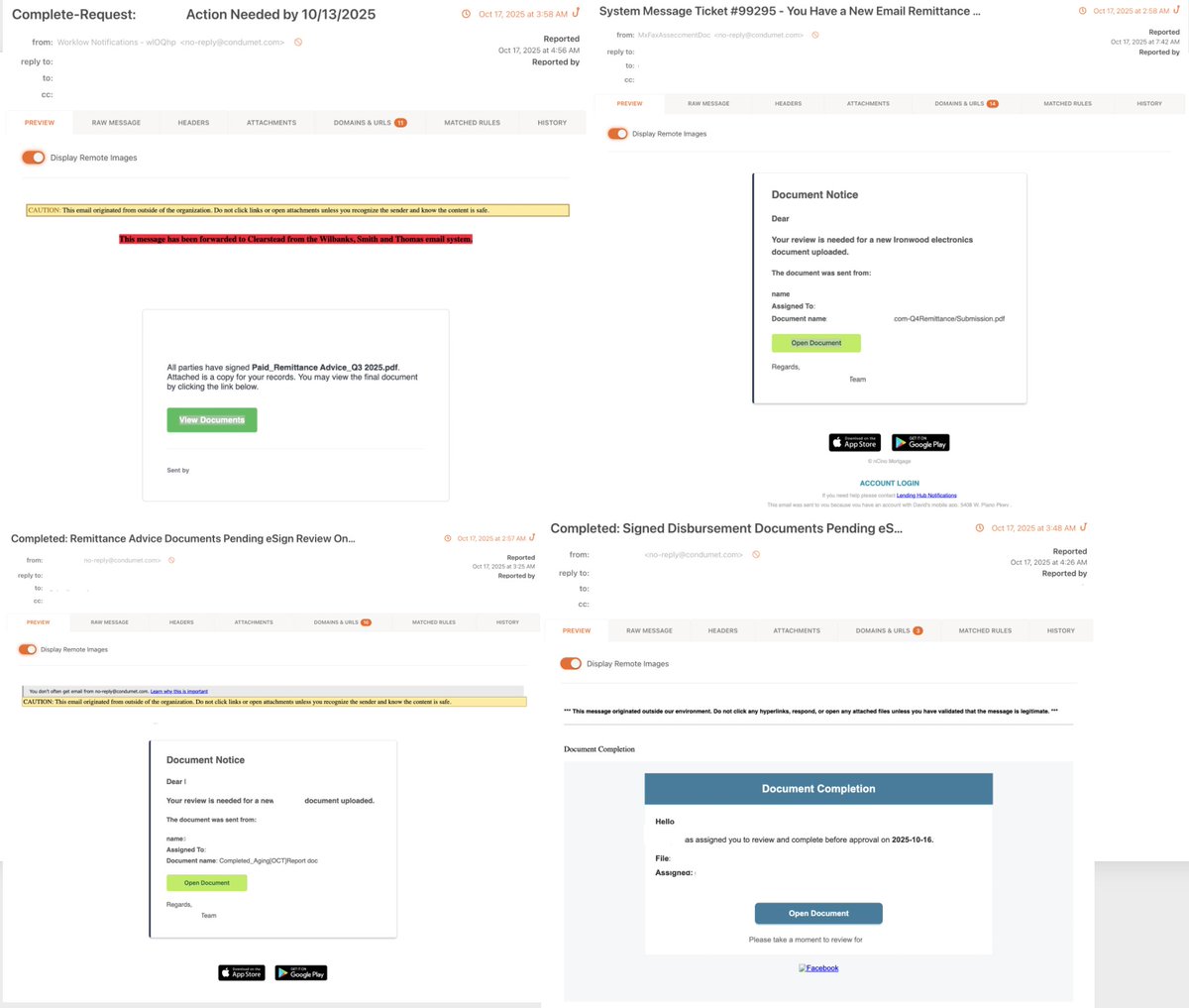Open Raw Message tab in Signed Disbursement email
1189x1008 pixels.
[649, 630]
